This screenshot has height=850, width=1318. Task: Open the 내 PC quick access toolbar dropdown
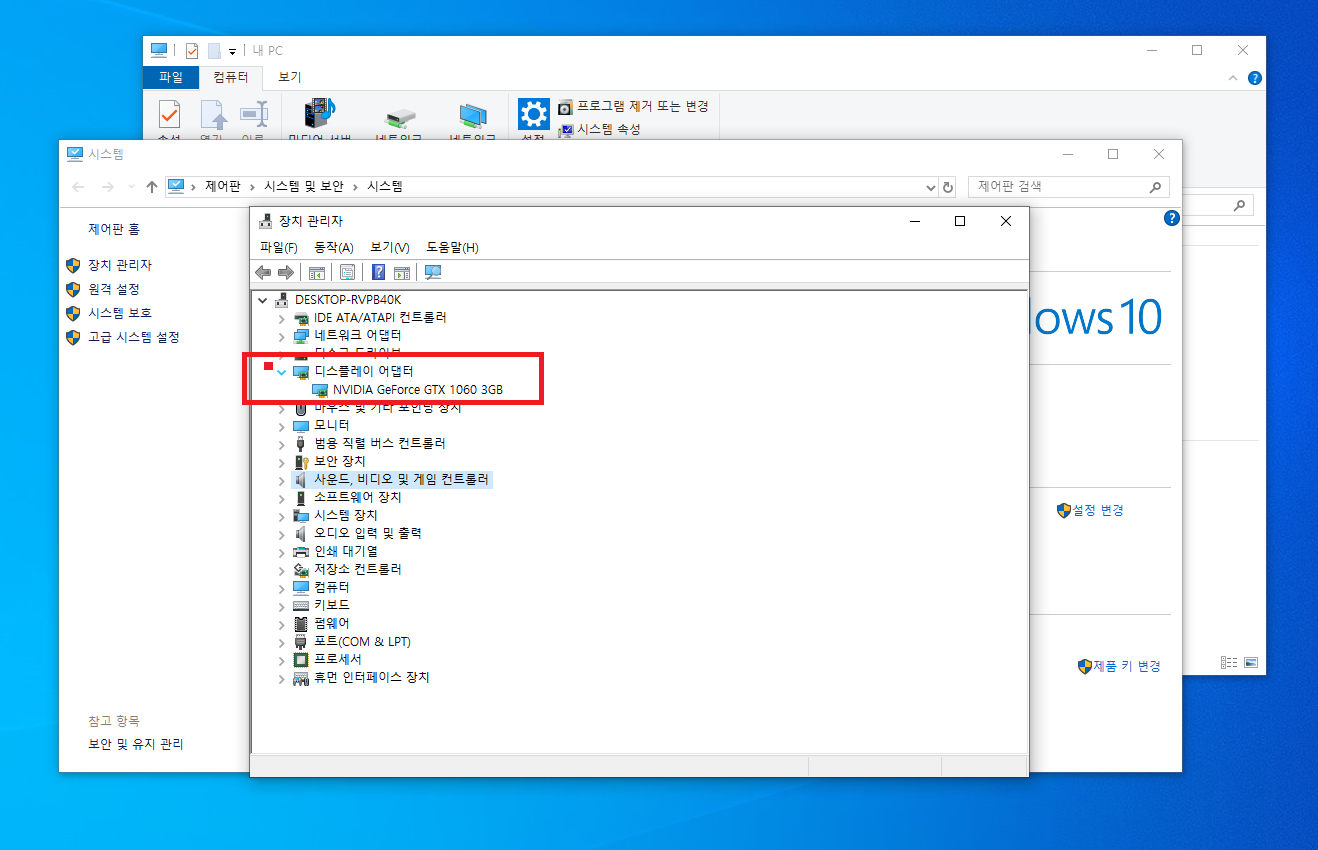point(232,50)
